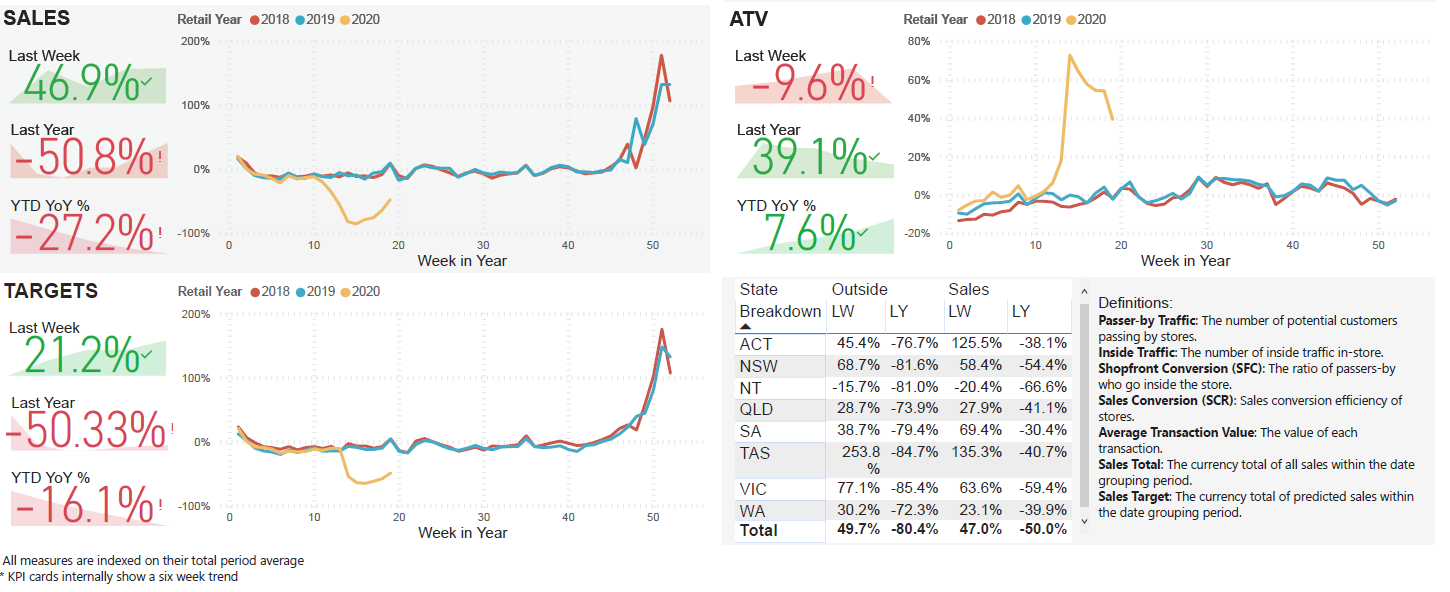The height and width of the screenshot is (592, 1450).
Task: Click the checkmark on Targets Last Week card
Action: coord(147,354)
